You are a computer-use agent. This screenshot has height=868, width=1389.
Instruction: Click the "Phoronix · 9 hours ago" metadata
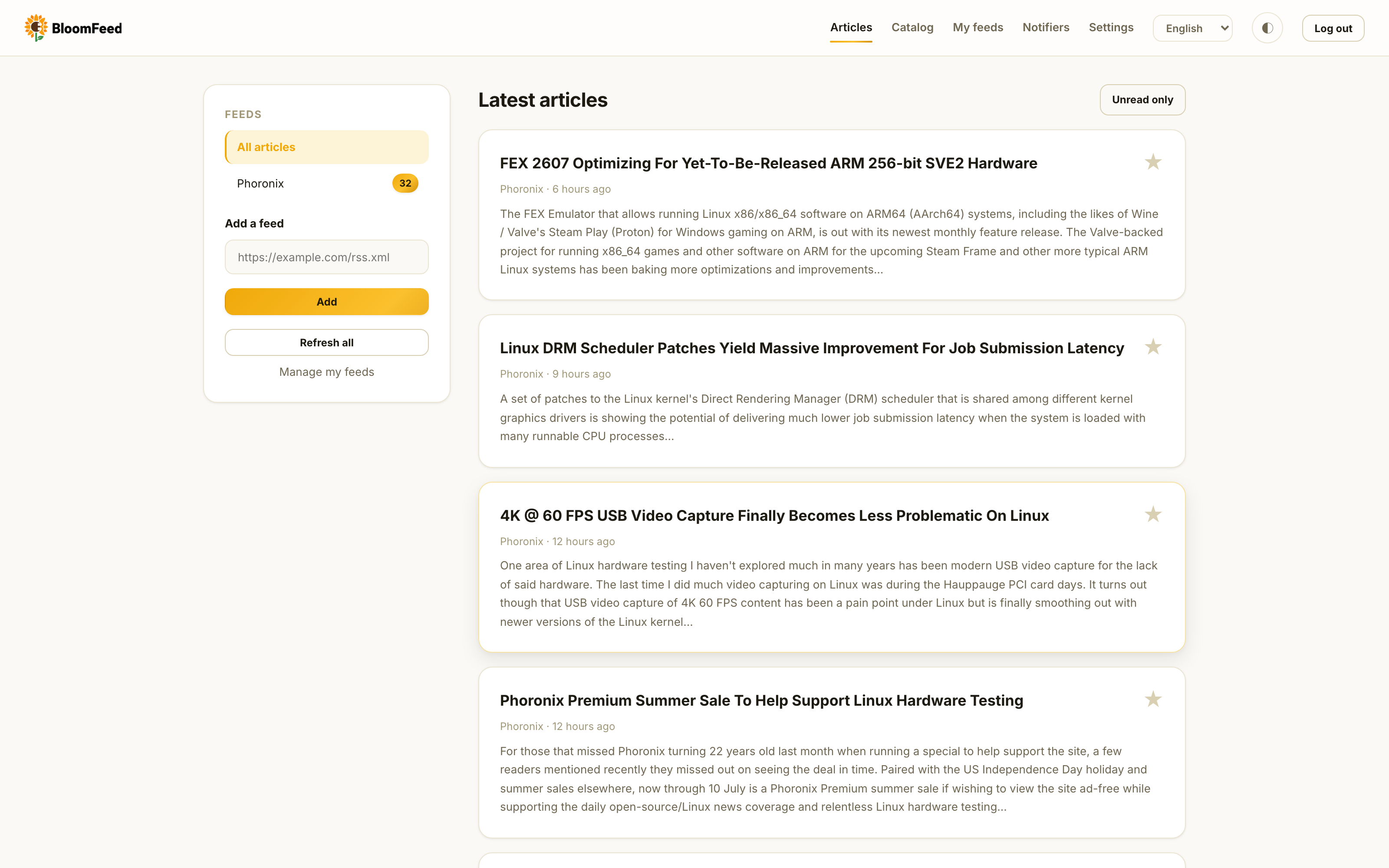coord(555,374)
